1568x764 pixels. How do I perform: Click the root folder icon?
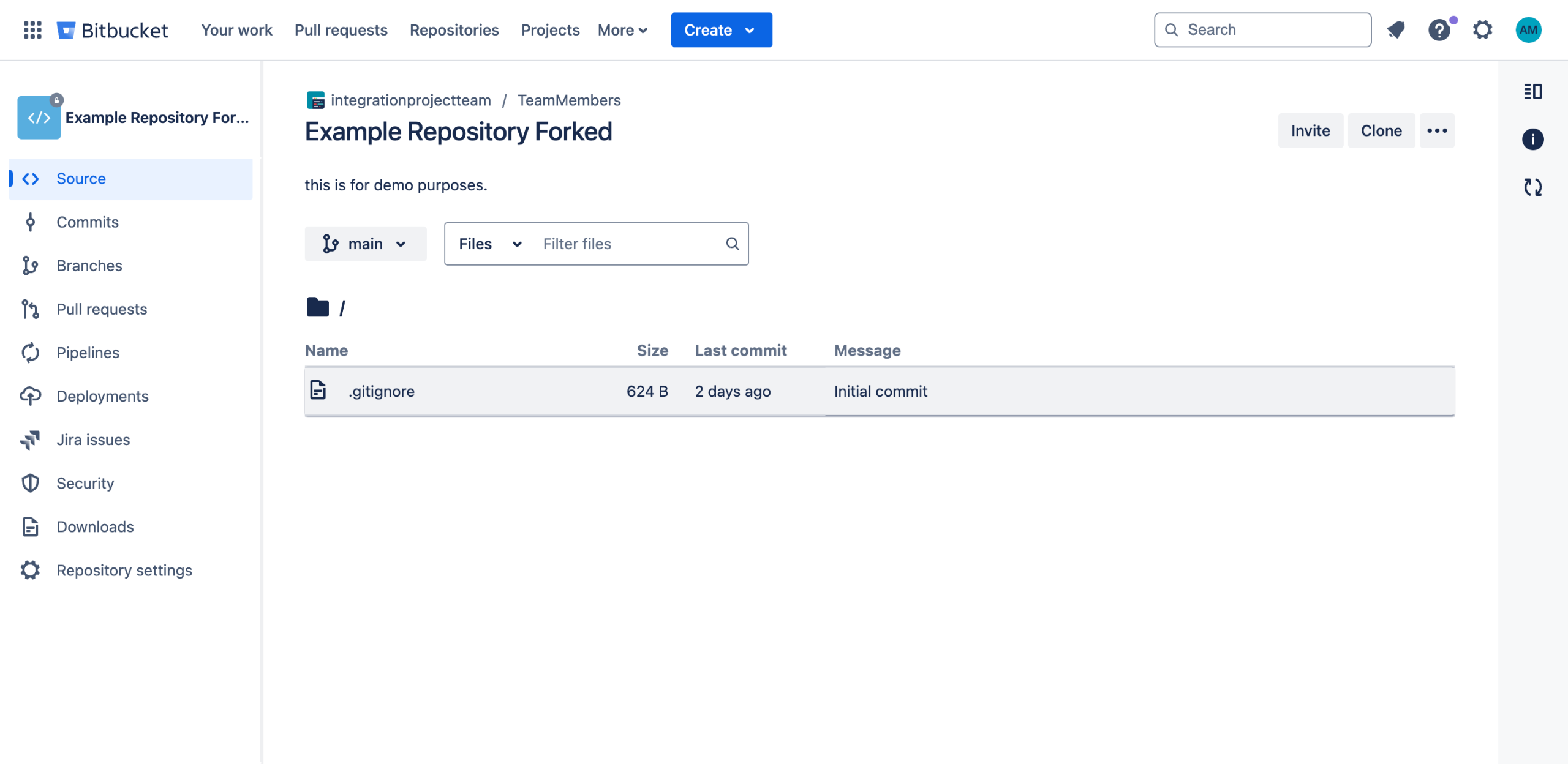pos(317,307)
